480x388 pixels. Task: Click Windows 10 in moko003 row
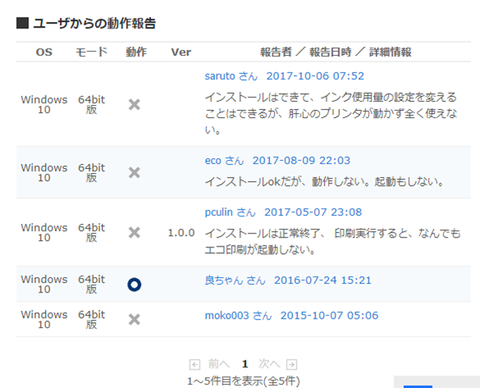(44, 319)
